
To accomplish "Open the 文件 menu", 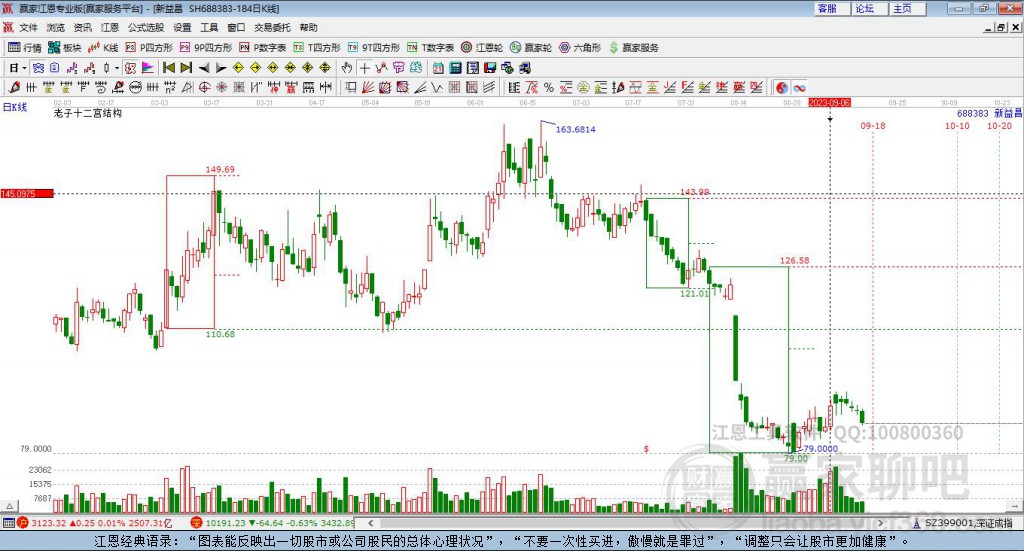I will point(29,27).
